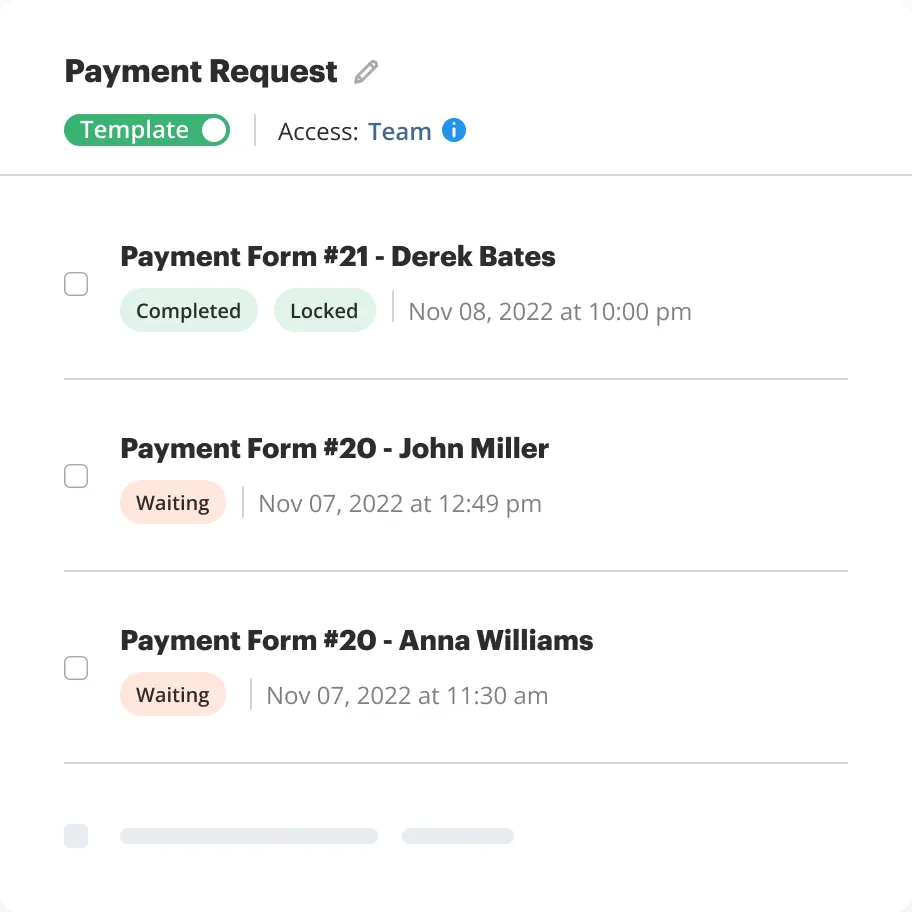Image resolution: width=912 pixels, height=912 pixels.
Task: Click the blue info icon next to Team
Action: click(x=453, y=130)
